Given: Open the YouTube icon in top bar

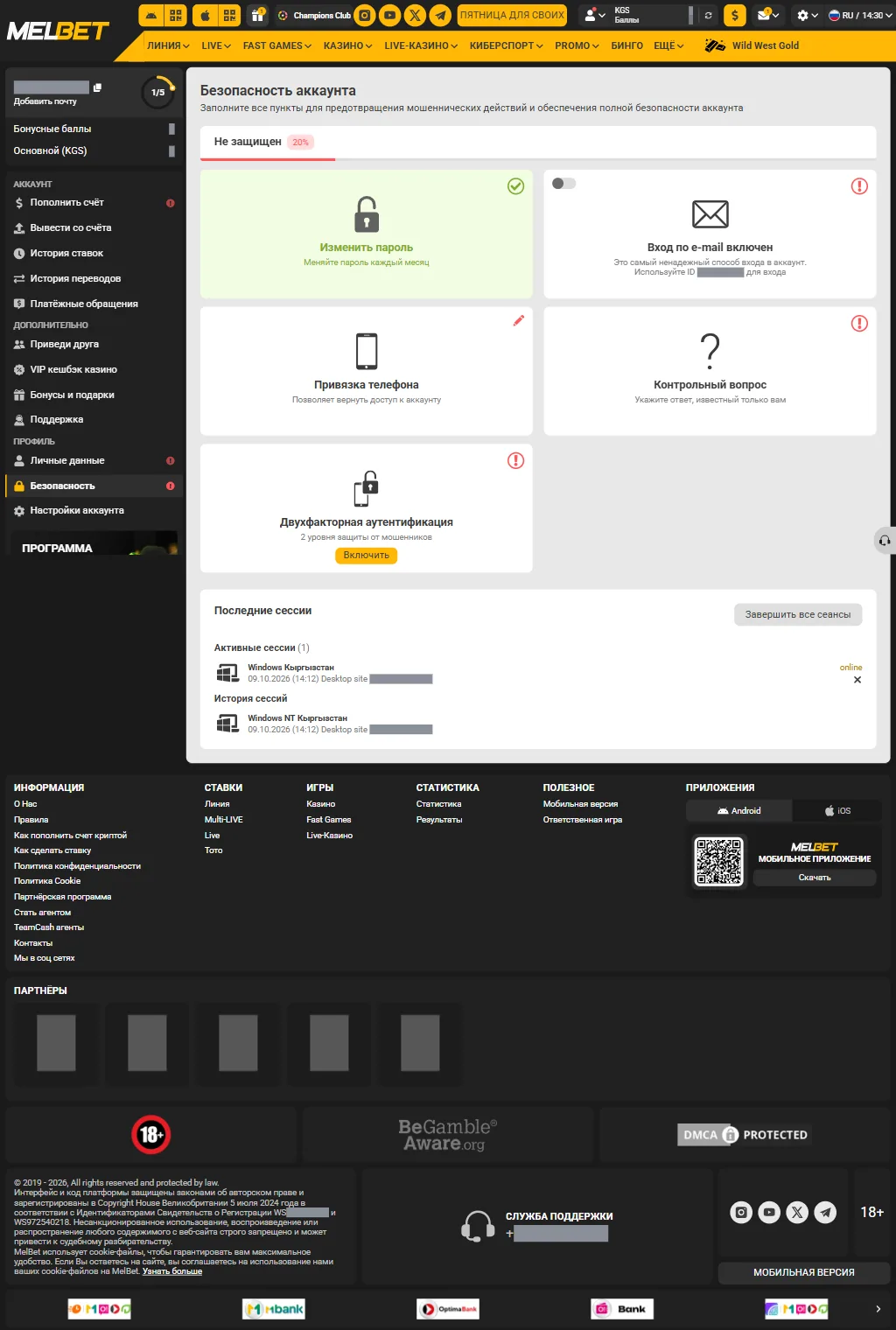Looking at the screenshot, I should click(x=390, y=15).
